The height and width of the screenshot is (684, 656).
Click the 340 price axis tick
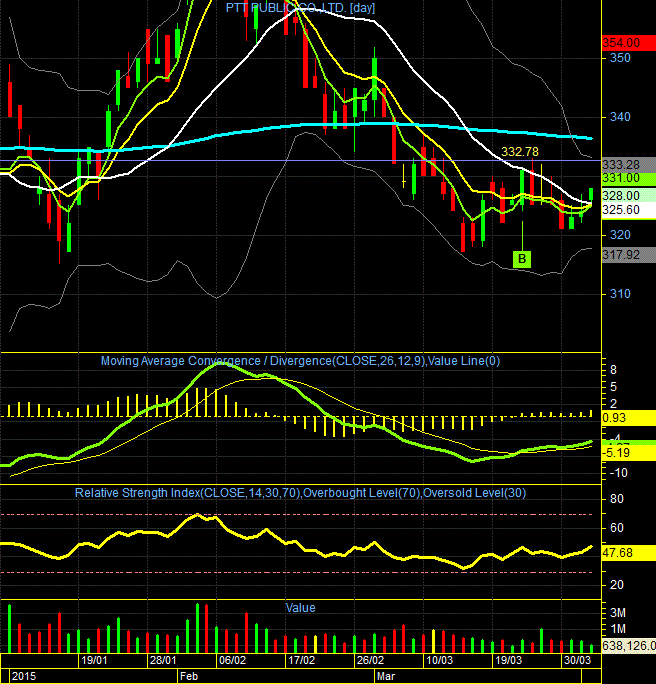[620, 117]
